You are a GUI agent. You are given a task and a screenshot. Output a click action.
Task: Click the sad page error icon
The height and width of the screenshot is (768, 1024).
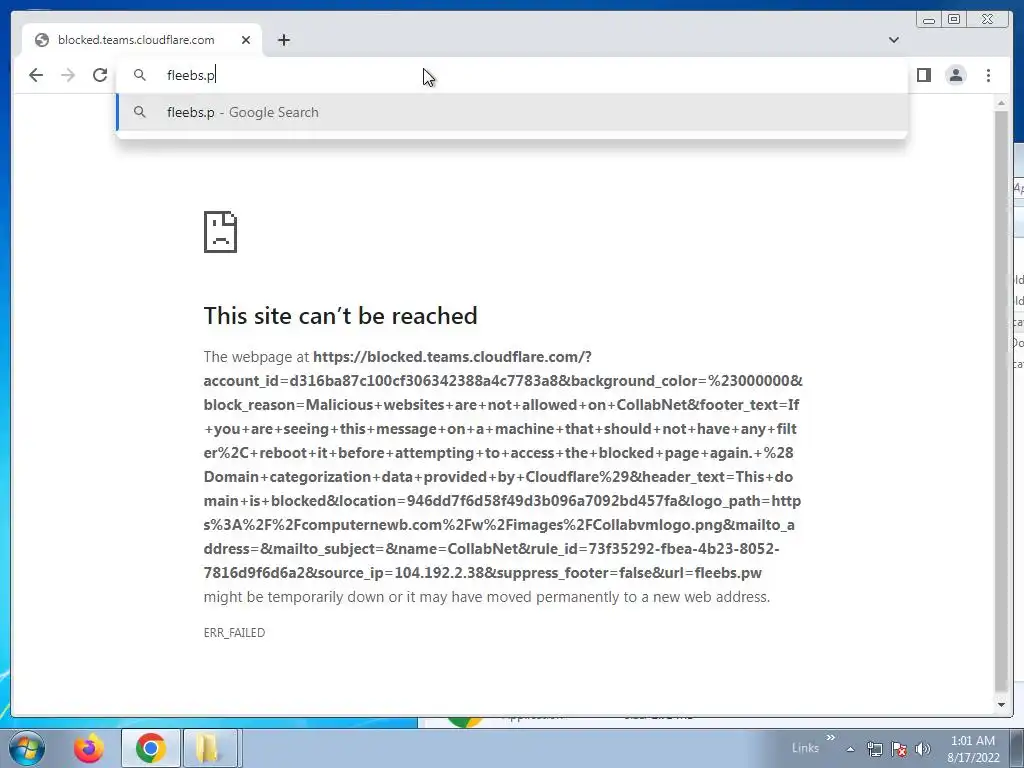coord(220,232)
